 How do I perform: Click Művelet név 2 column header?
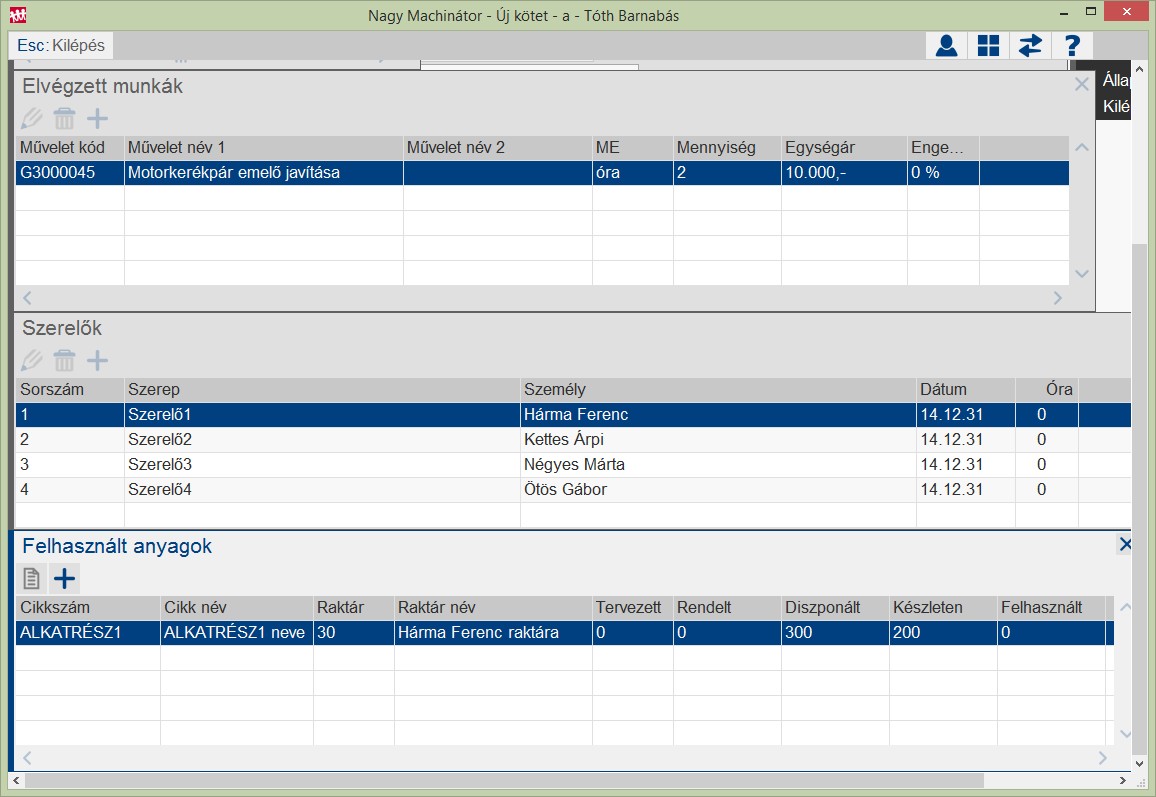(498, 147)
